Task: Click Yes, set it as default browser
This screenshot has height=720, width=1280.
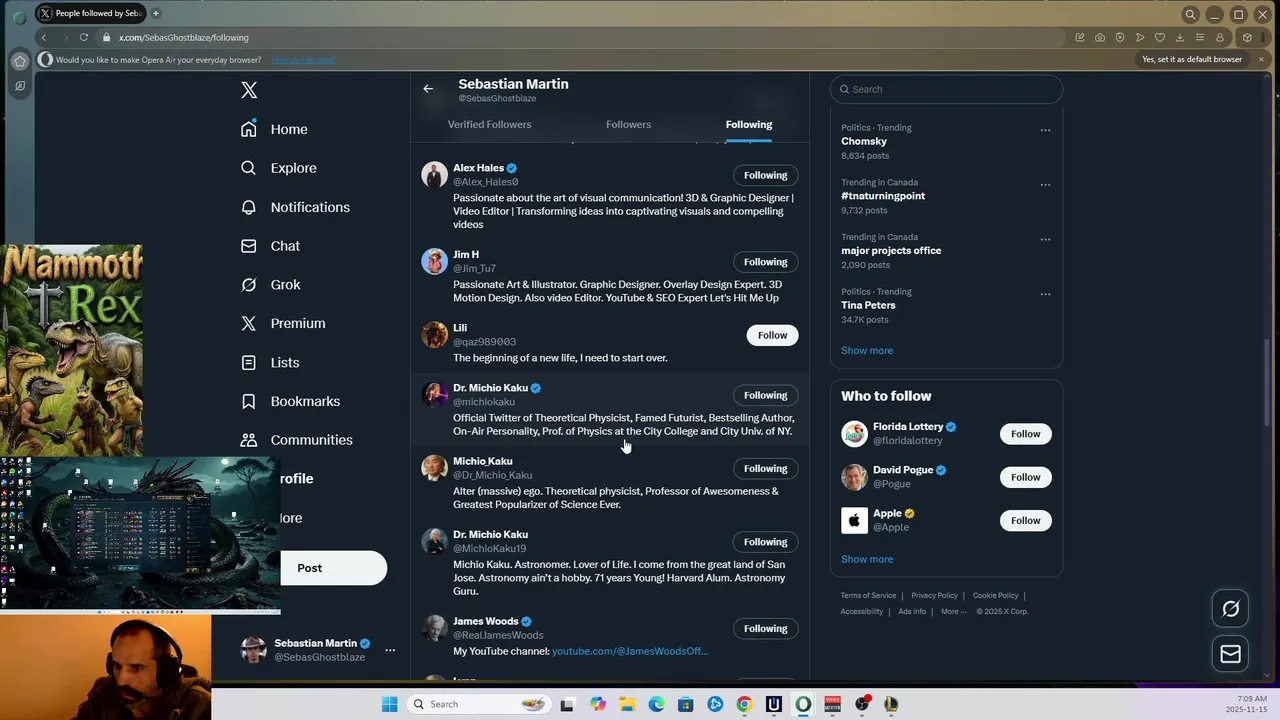Action: 1192,59
